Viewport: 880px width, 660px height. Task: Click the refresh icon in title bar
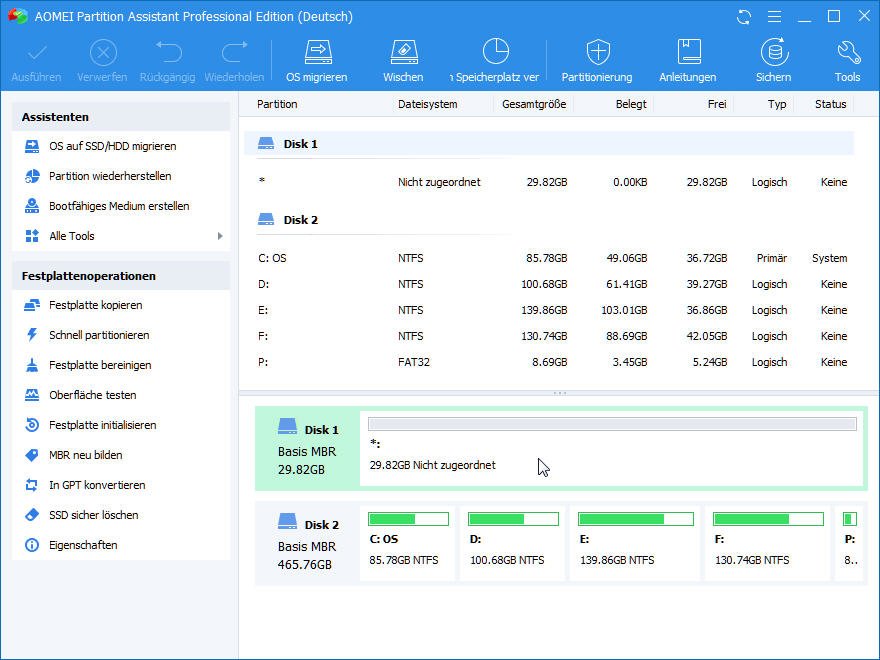[744, 17]
